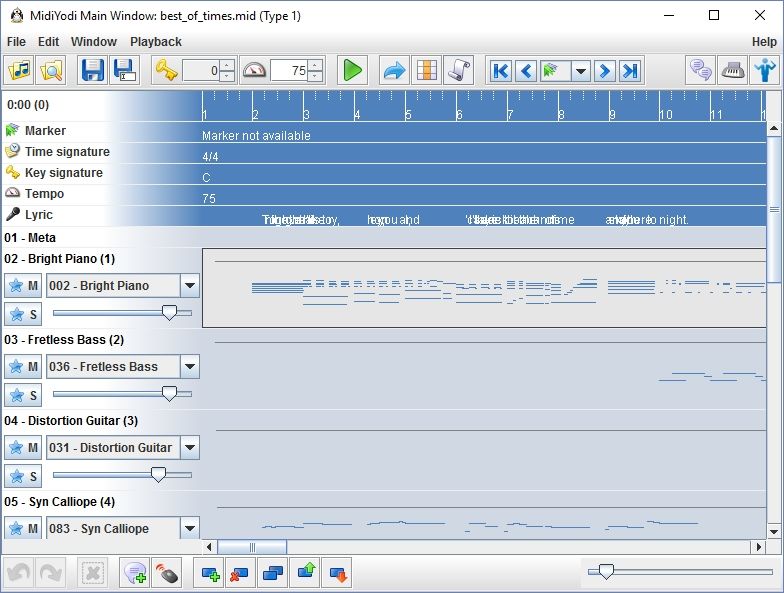Image resolution: width=784 pixels, height=593 pixels.
Task: Move track down with orange arrow
Action: click(x=336, y=572)
